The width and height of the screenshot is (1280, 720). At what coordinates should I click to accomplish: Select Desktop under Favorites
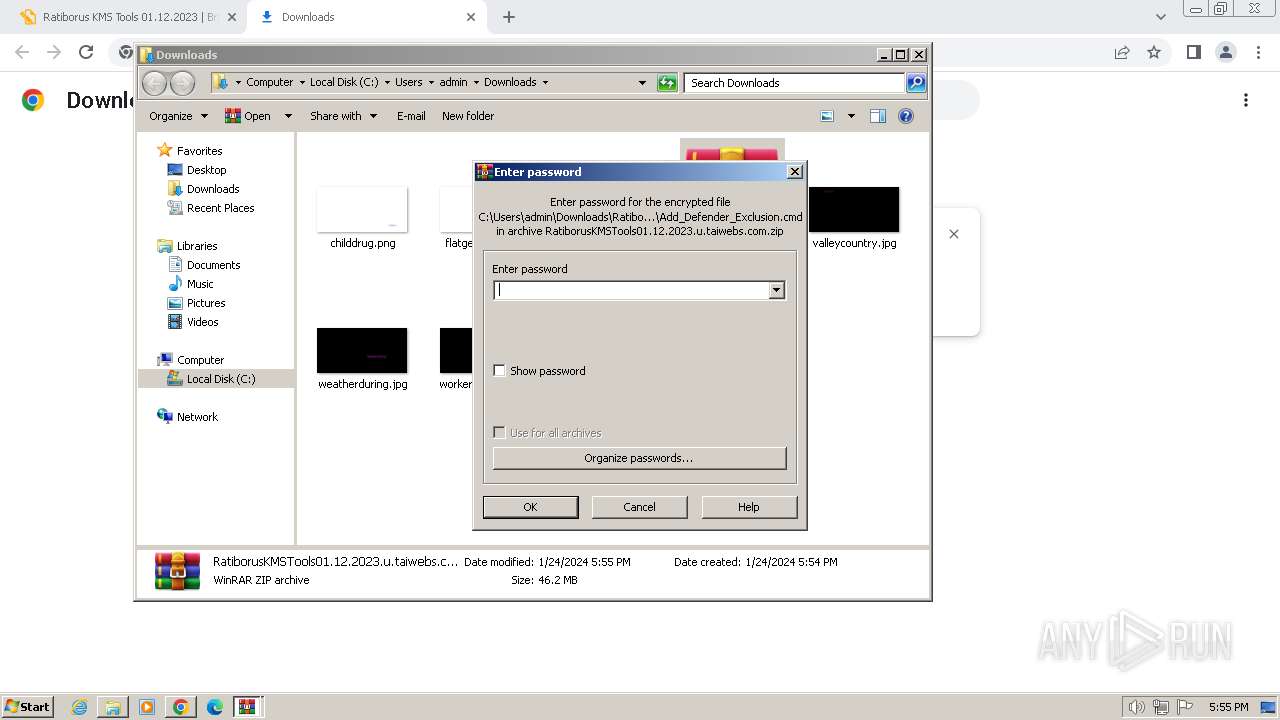tap(206, 170)
